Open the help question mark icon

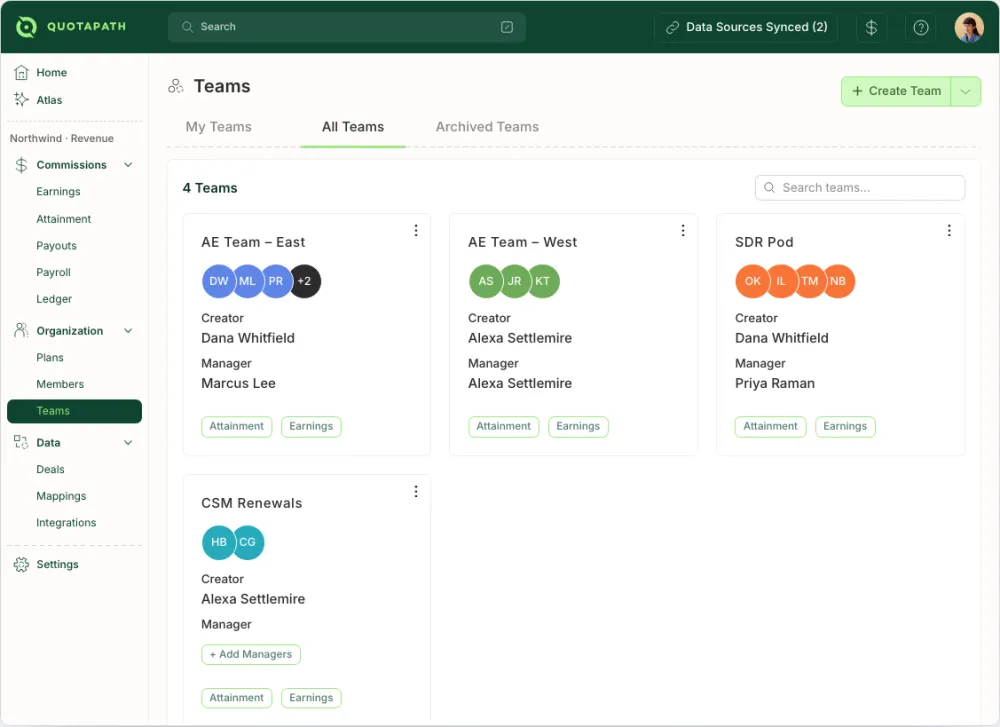[920, 27]
